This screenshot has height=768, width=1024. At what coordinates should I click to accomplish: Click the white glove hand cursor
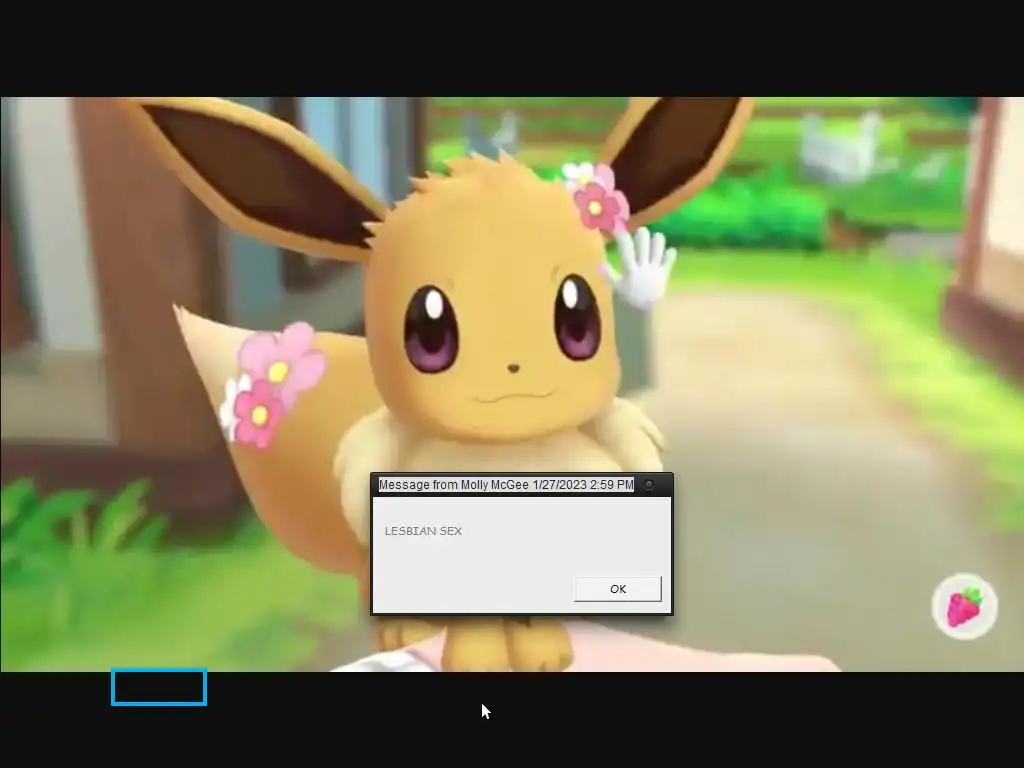(640, 268)
